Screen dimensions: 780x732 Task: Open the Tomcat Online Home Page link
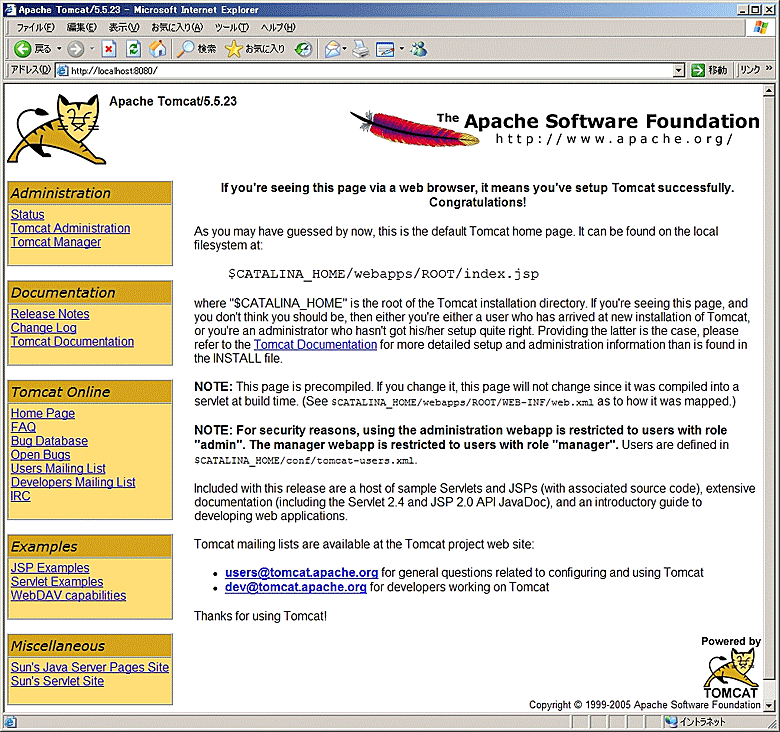(43, 413)
